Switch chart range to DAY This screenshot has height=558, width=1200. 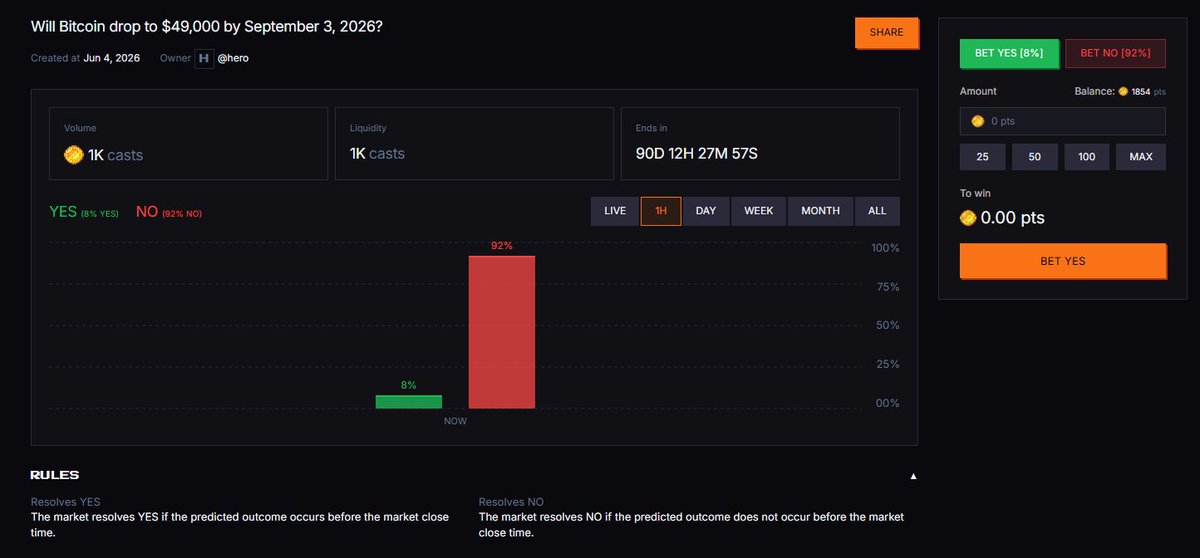pos(706,211)
